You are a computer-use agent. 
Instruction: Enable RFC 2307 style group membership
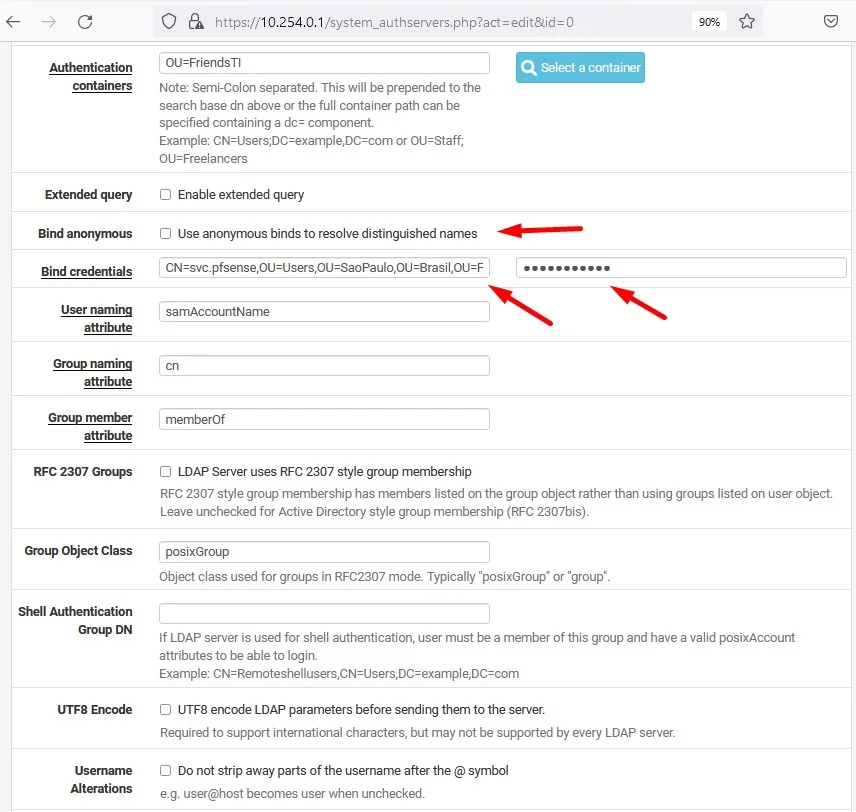tap(166, 472)
